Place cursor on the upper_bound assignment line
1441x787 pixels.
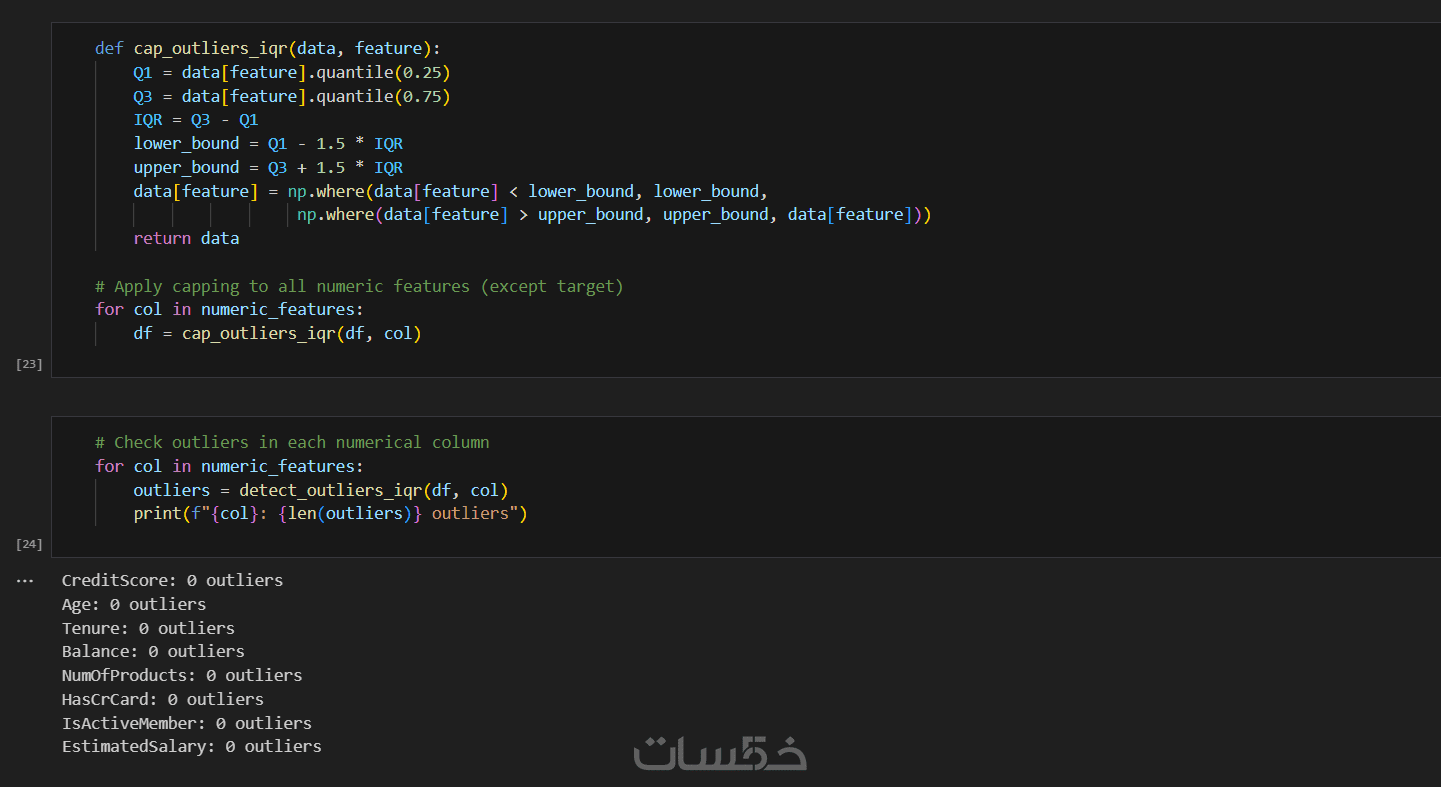tap(268, 168)
